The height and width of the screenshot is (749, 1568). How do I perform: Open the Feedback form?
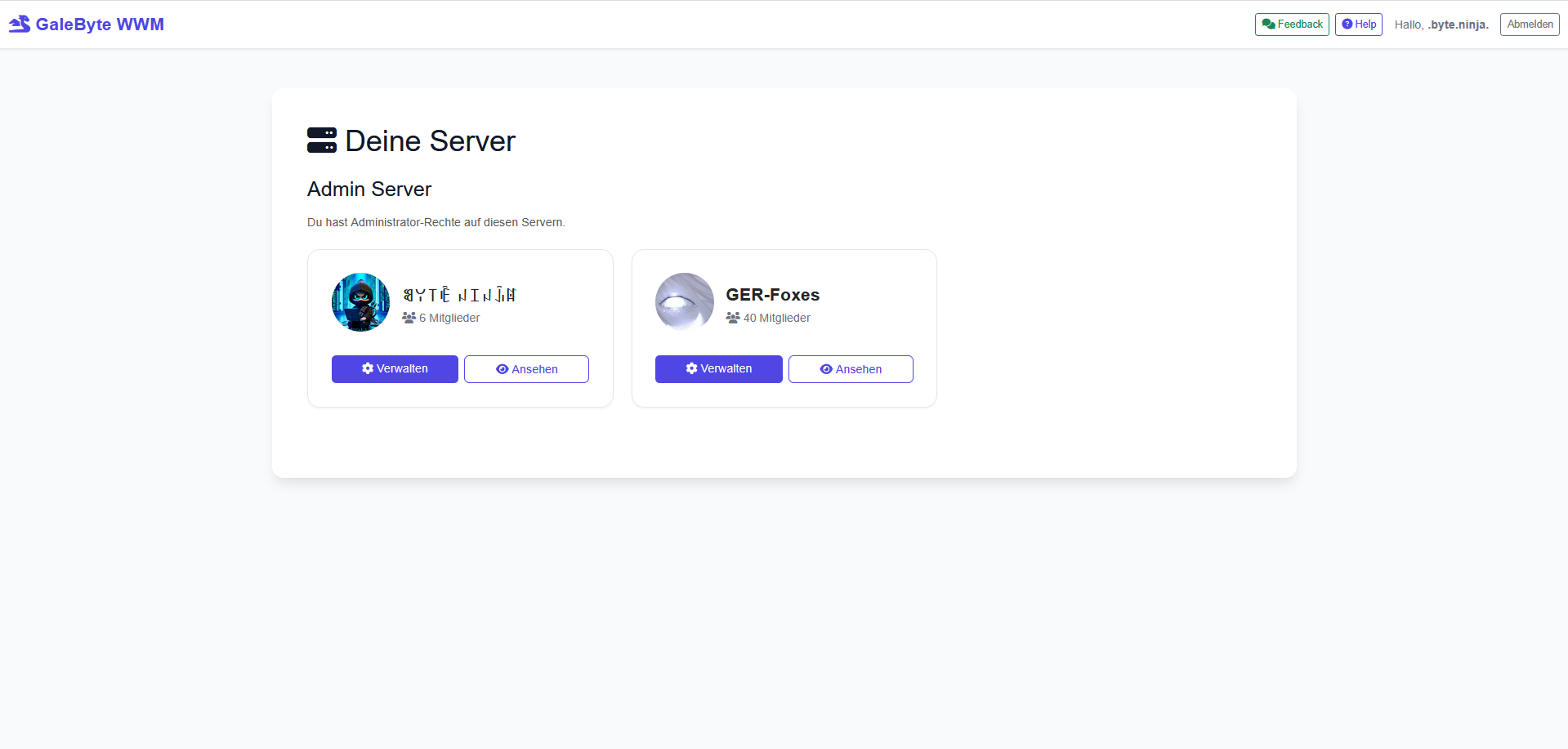click(1291, 24)
